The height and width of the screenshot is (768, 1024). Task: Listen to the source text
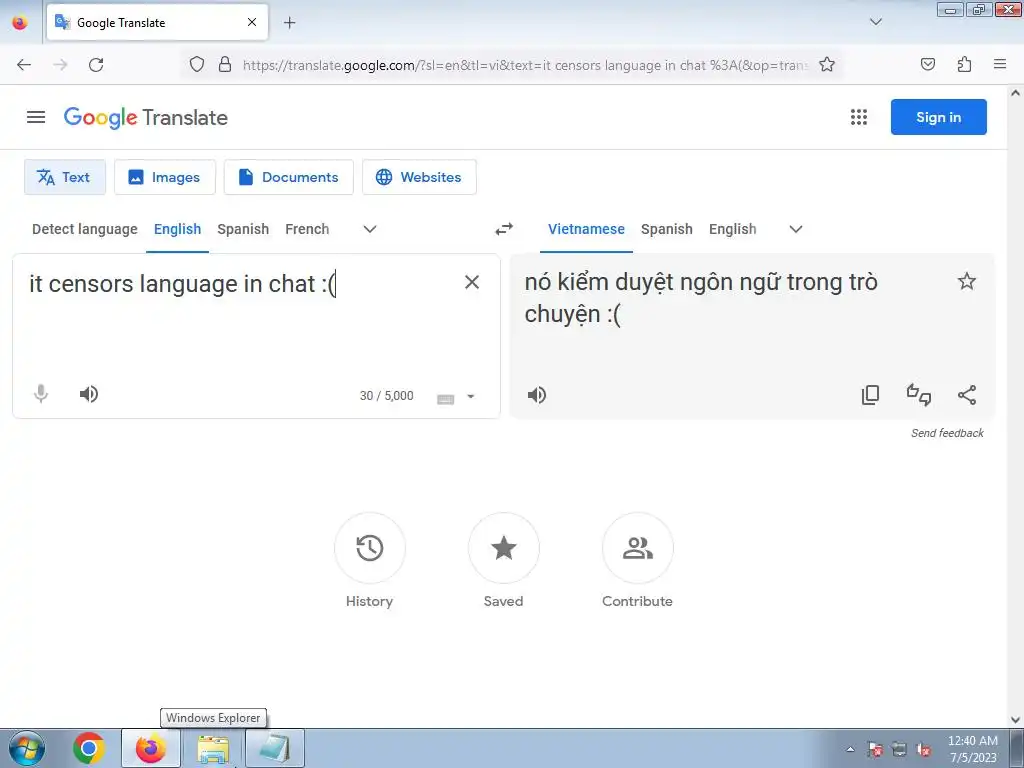pos(89,394)
